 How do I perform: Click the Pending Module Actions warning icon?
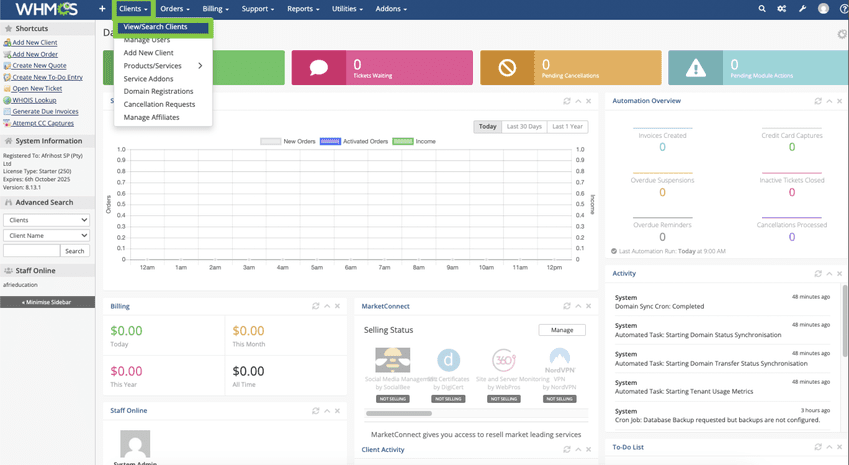(x=695, y=68)
